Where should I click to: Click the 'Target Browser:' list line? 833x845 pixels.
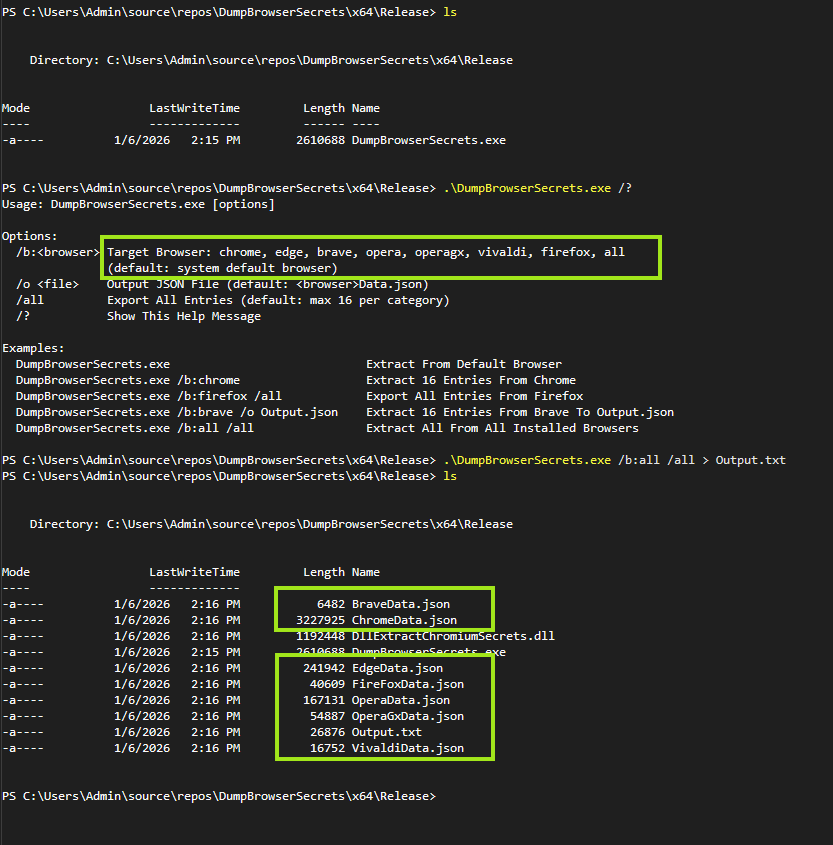(x=366, y=252)
